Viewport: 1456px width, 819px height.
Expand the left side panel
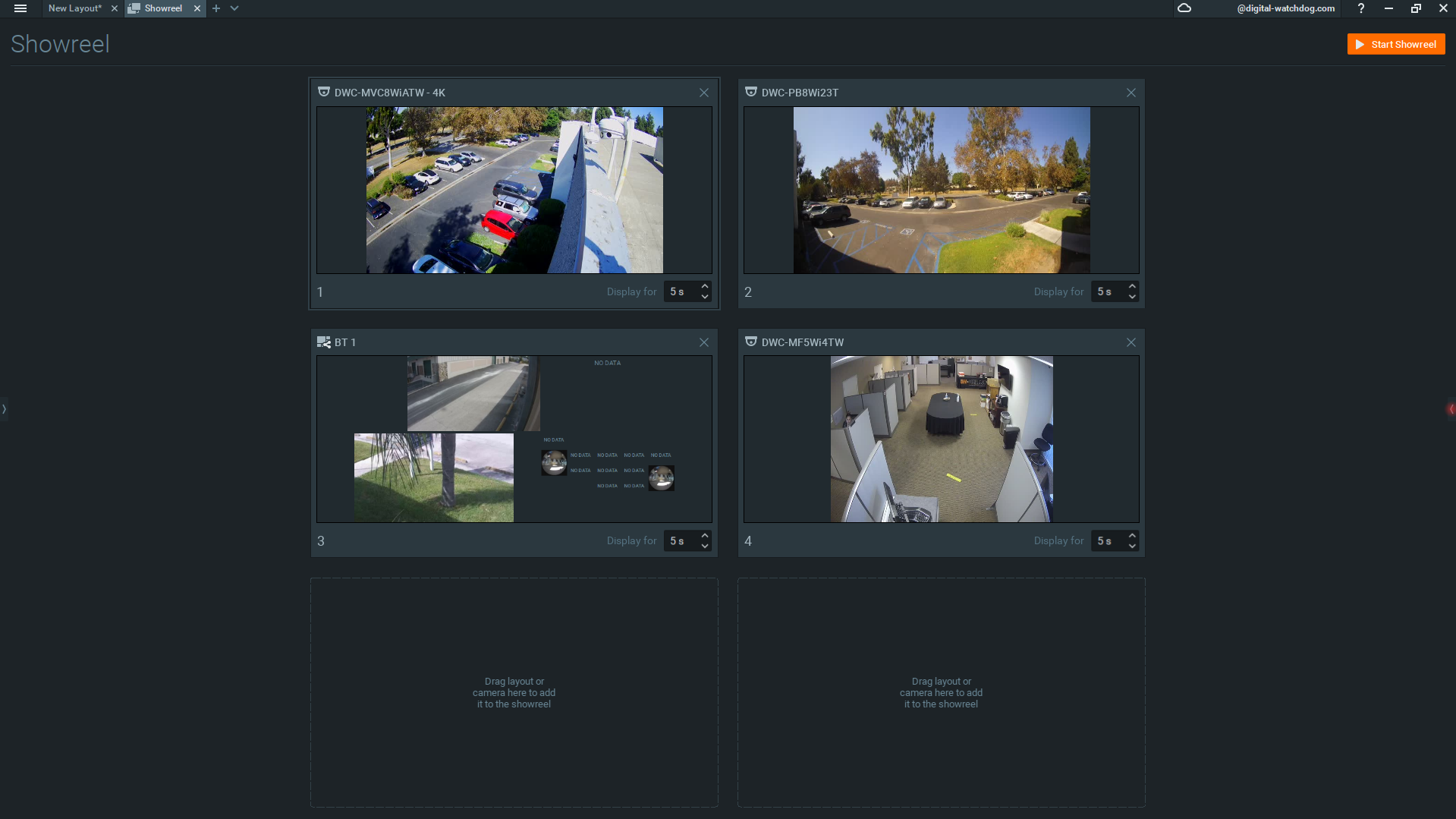pos(4,409)
